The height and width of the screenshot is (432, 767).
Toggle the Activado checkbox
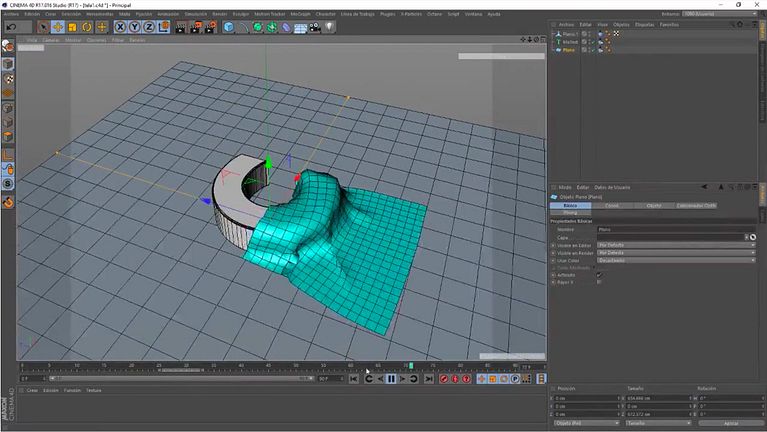[599, 275]
